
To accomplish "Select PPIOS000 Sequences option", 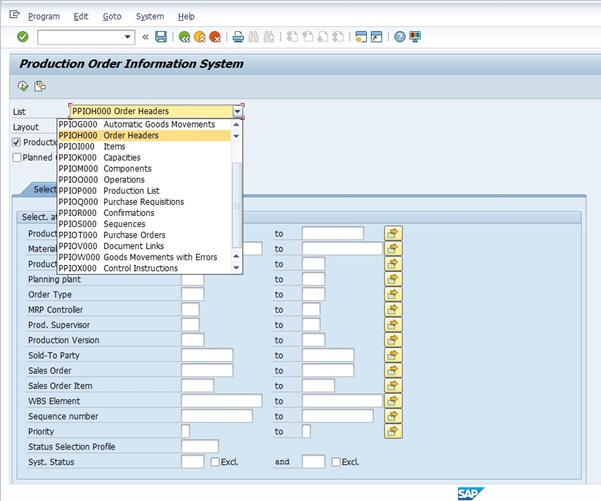I will (x=144, y=224).
